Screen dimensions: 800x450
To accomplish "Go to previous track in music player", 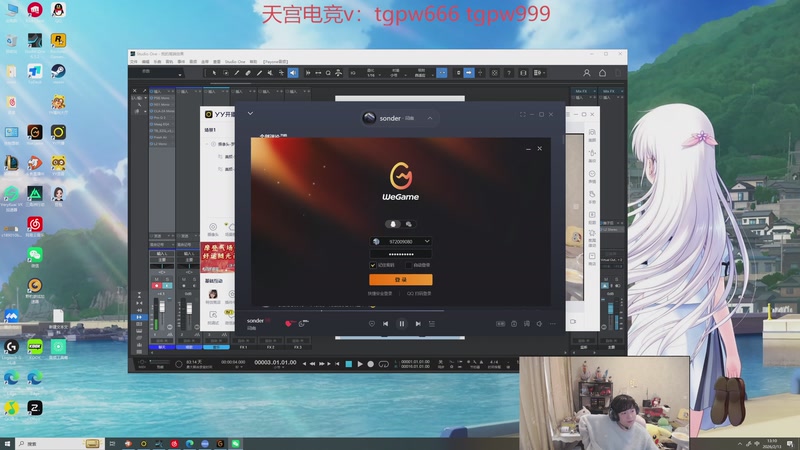I will coord(385,323).
